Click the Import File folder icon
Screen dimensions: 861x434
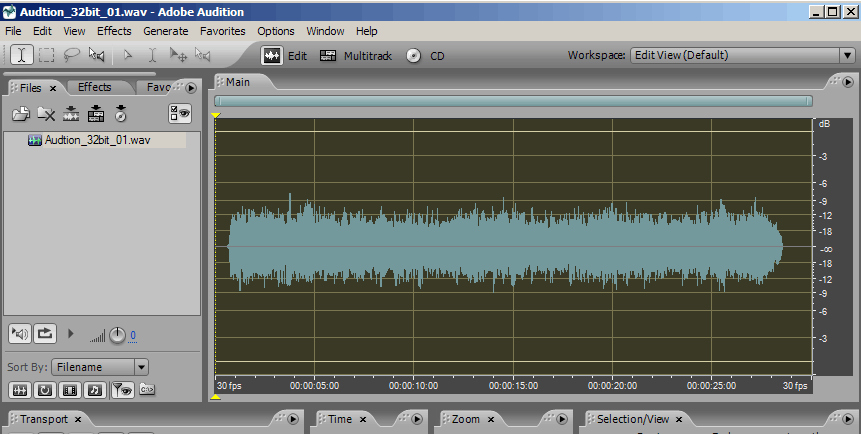20,114
